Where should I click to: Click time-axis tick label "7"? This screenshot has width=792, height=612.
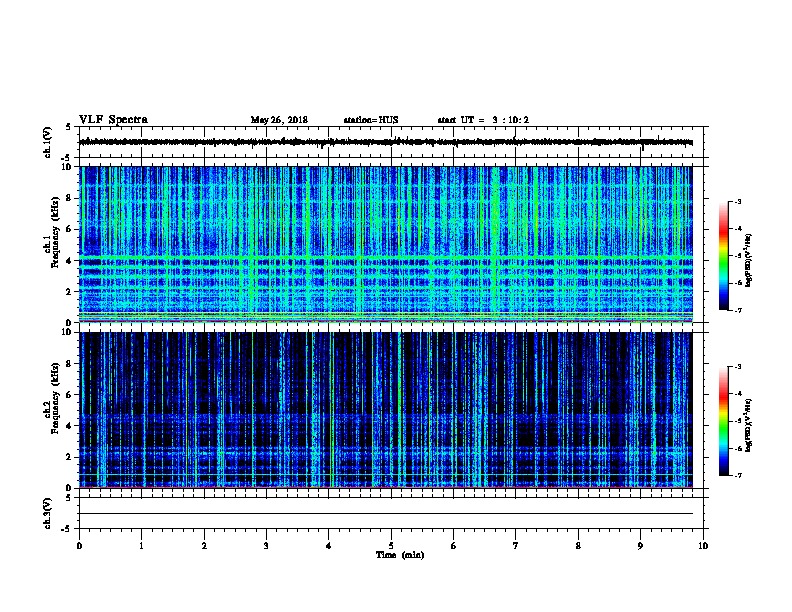[516, 546]
